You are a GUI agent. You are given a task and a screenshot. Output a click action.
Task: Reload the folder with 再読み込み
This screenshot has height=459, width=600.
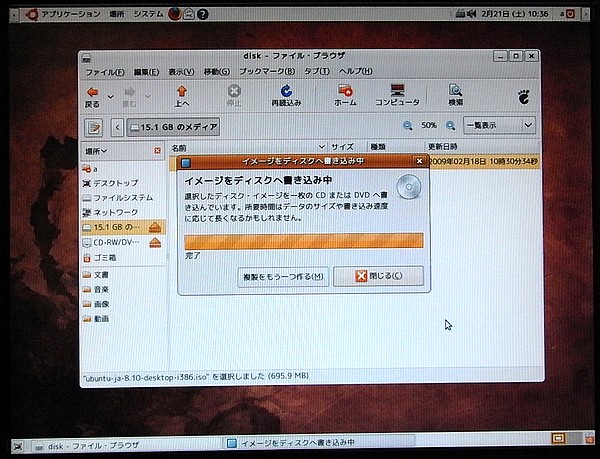(x=286, y=91)
